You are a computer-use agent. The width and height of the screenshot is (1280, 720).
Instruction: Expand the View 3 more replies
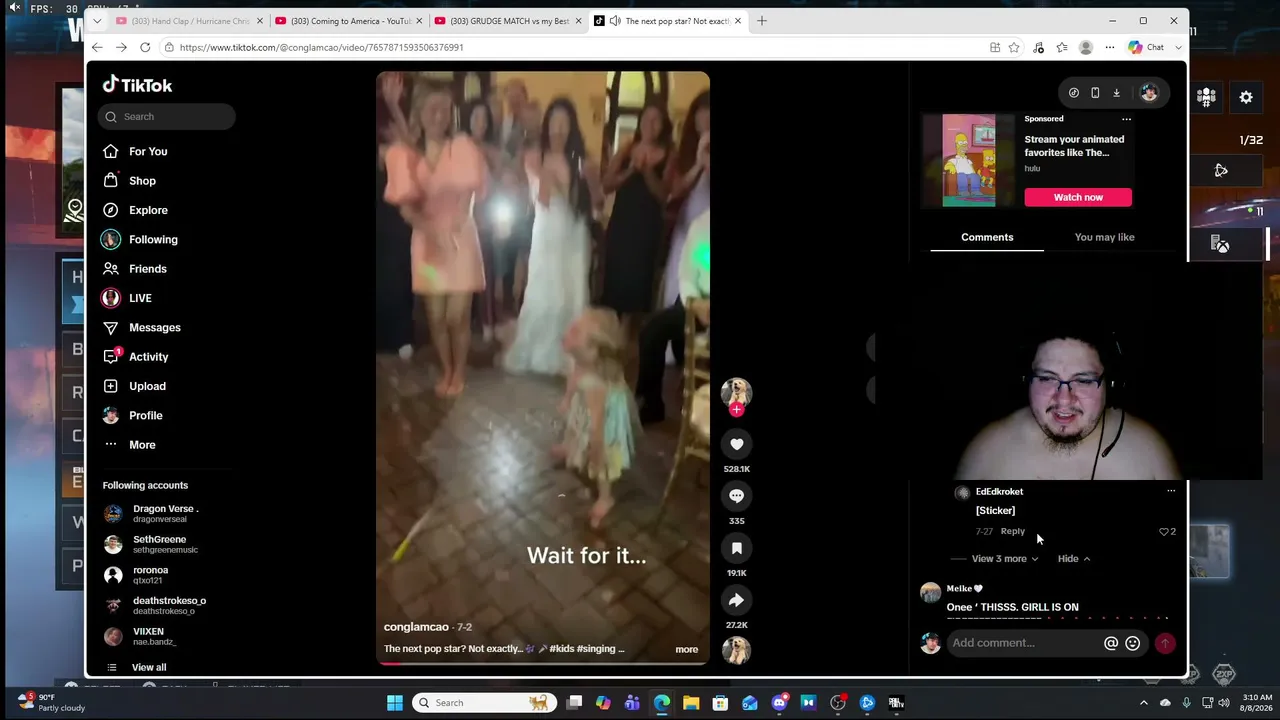1004,559
